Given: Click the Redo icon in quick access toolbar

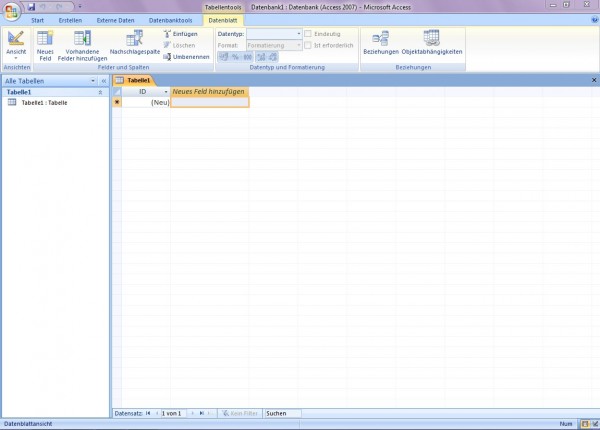Looking at the screenshot, I should point(59,7).
